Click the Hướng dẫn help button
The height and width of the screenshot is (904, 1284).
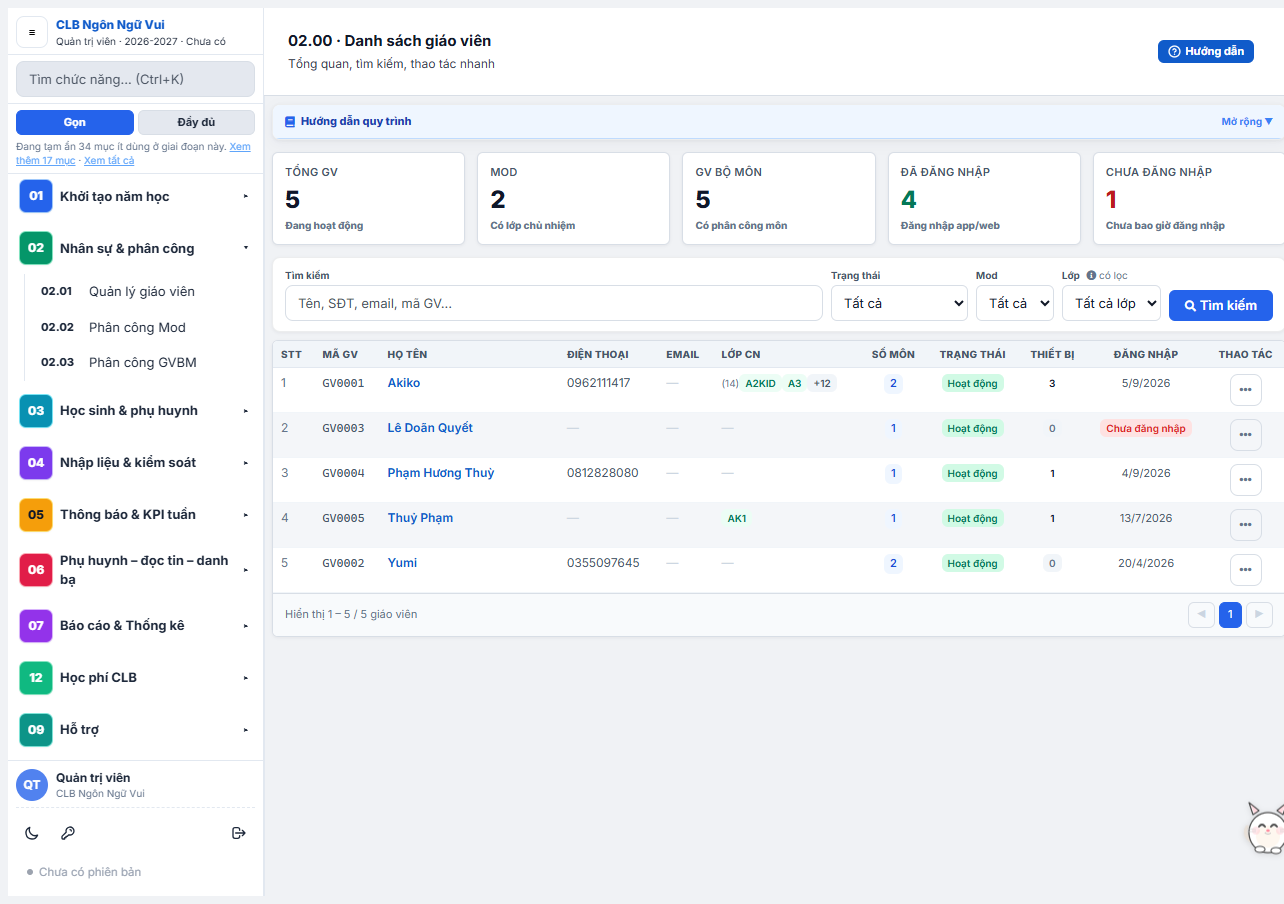pyautogui.click(x=1206, y=51)
